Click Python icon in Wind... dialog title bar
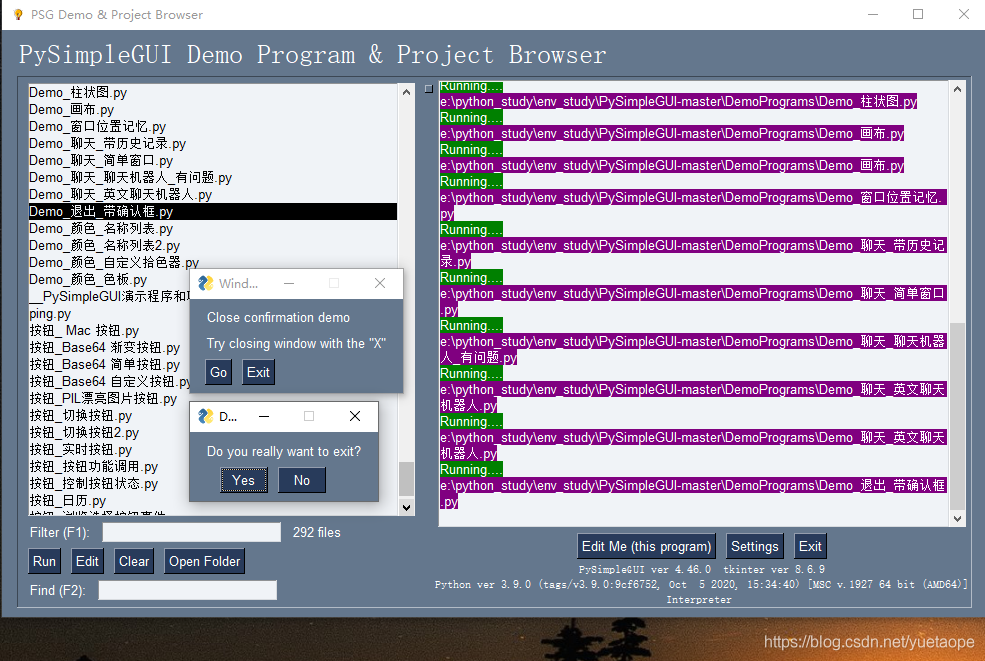The height and width of the screenshot is (661, 985). pyautogui.click(x=205, y=283)
